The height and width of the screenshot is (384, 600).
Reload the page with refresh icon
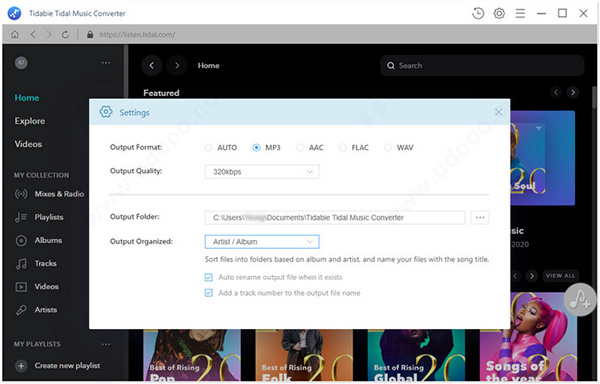65,34
